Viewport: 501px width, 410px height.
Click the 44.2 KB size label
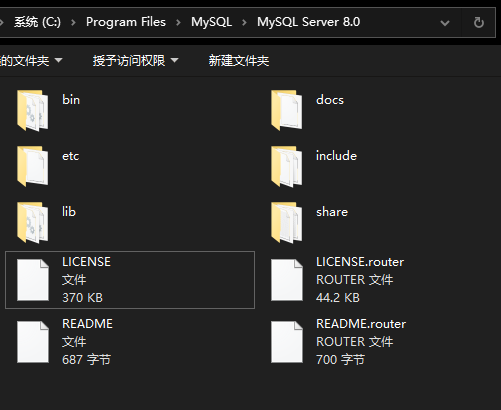point(338,298)
